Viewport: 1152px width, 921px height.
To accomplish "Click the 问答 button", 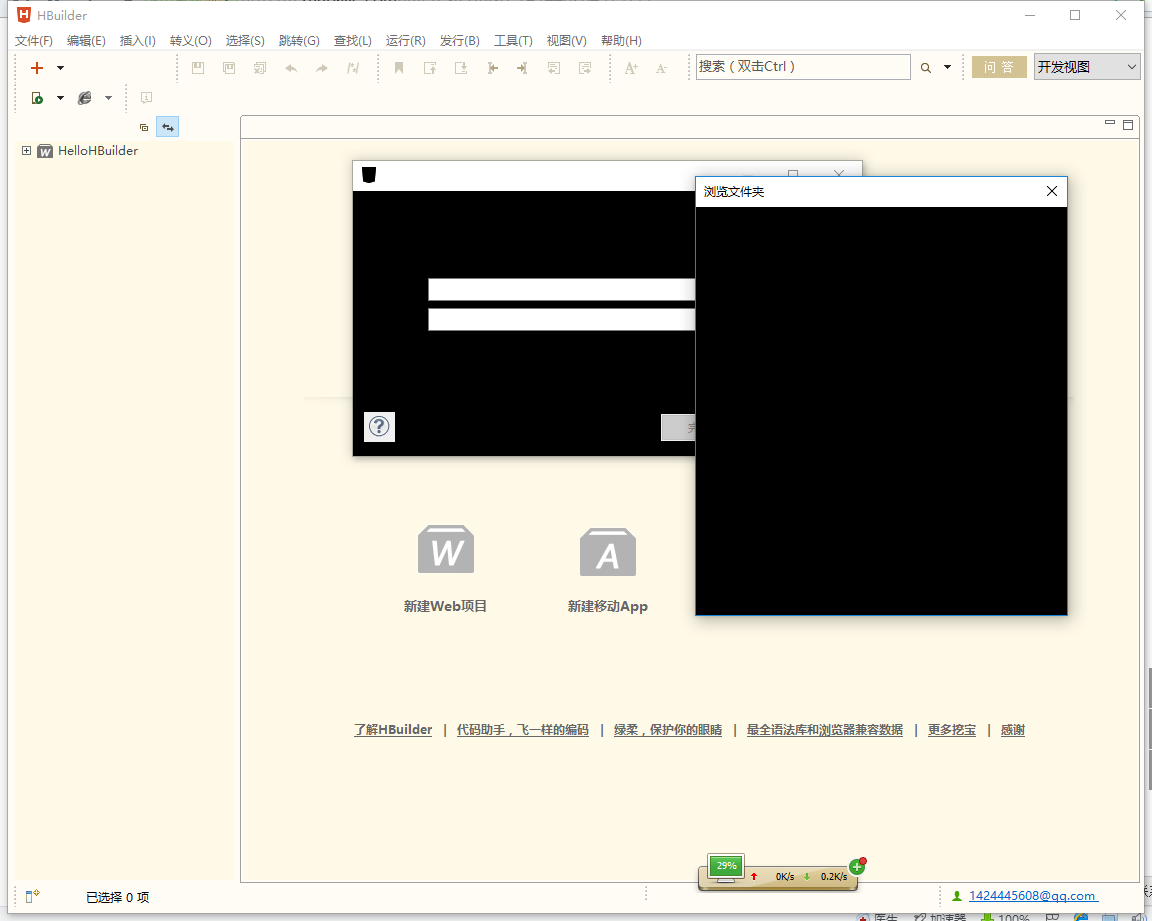I will [999, 67].
